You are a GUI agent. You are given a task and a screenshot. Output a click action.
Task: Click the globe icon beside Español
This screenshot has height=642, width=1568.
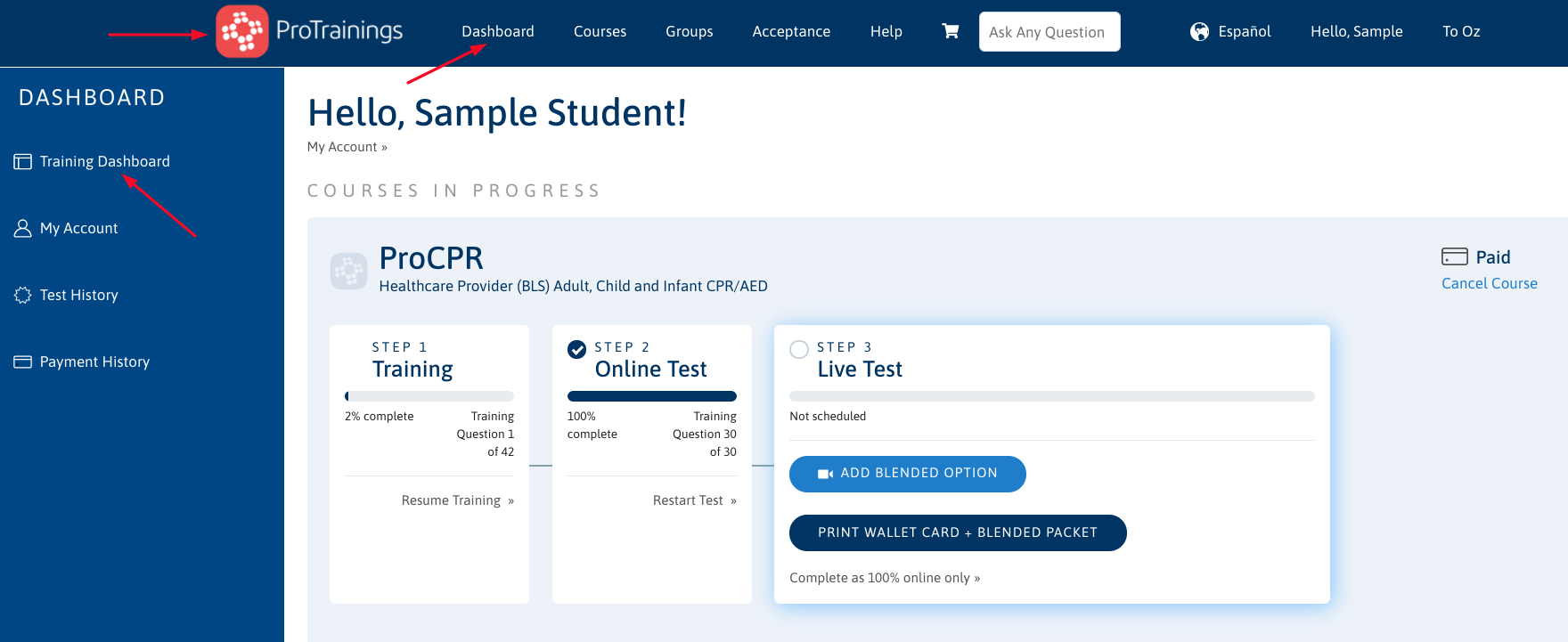pos(1200,32)
